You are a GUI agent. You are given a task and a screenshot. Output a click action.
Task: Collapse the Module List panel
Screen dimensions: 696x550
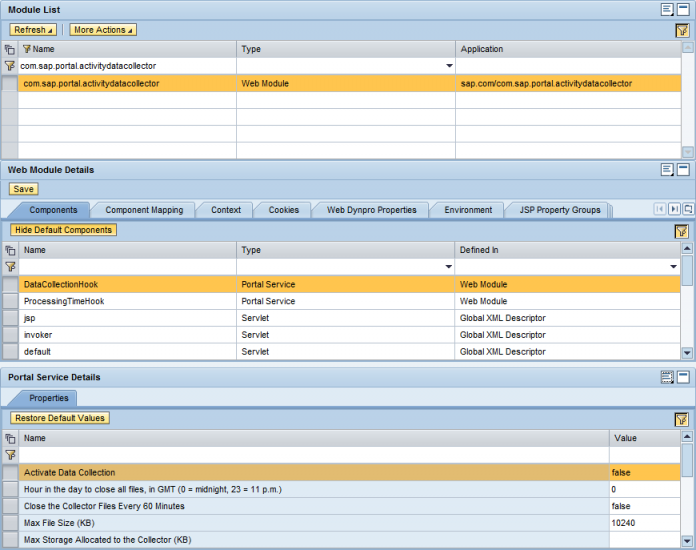click(683, 9)
